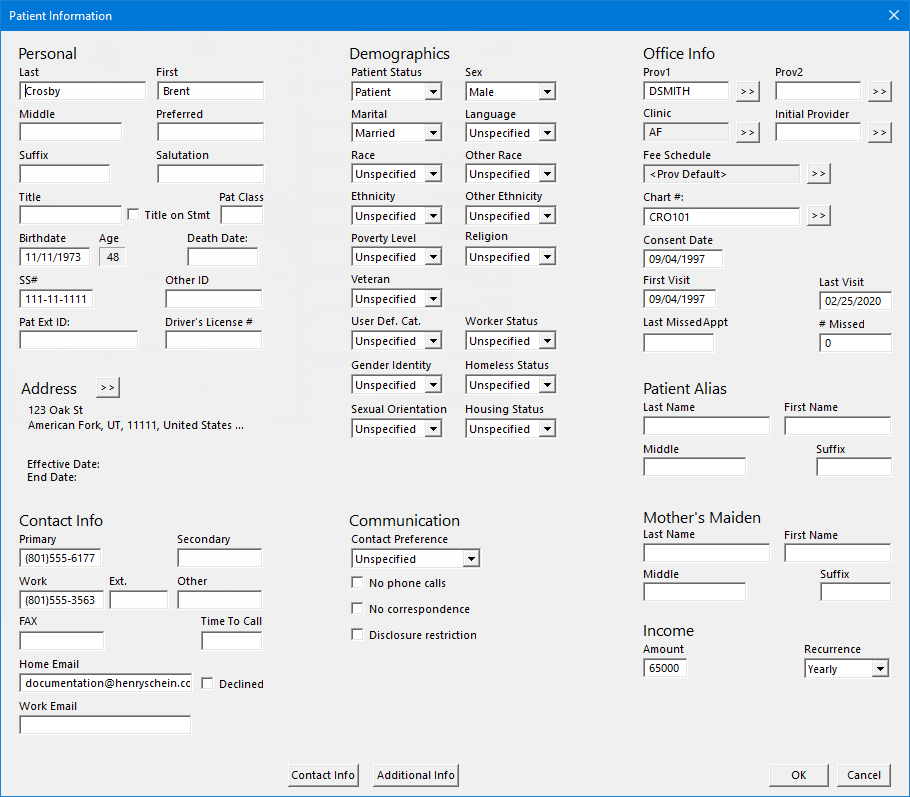910x797 pixels.
Task: Close the Patient Information dialog with X
Action: click(893, 15)
